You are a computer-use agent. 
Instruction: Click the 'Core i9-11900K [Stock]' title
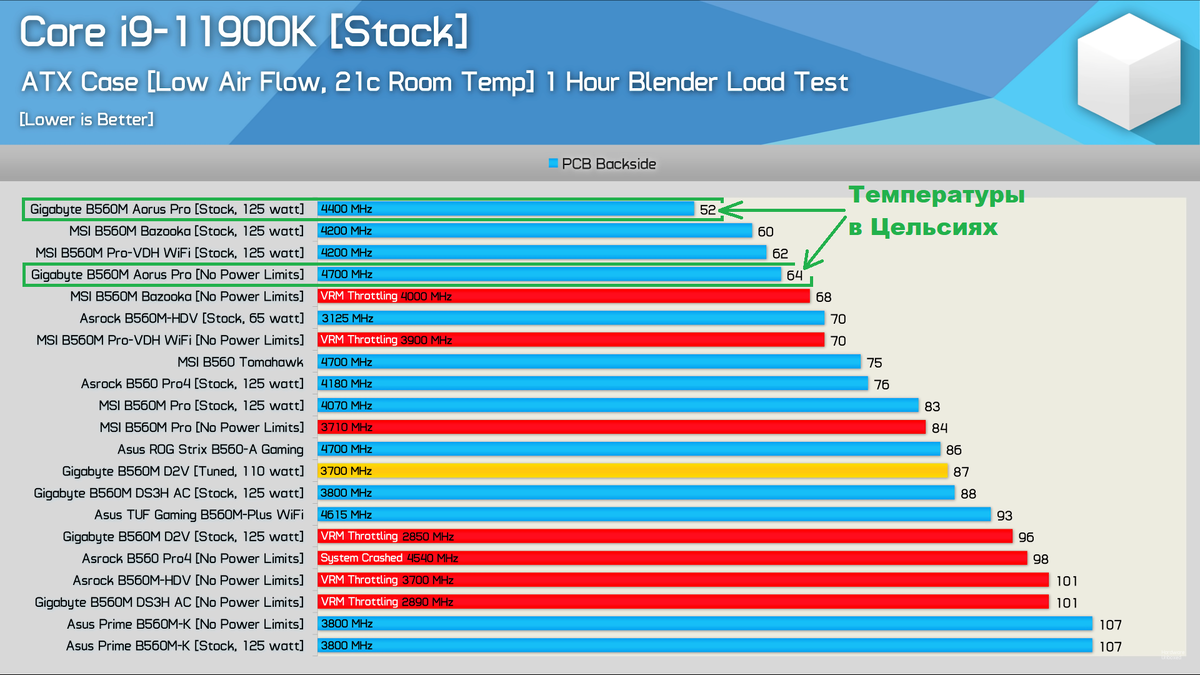244,33
